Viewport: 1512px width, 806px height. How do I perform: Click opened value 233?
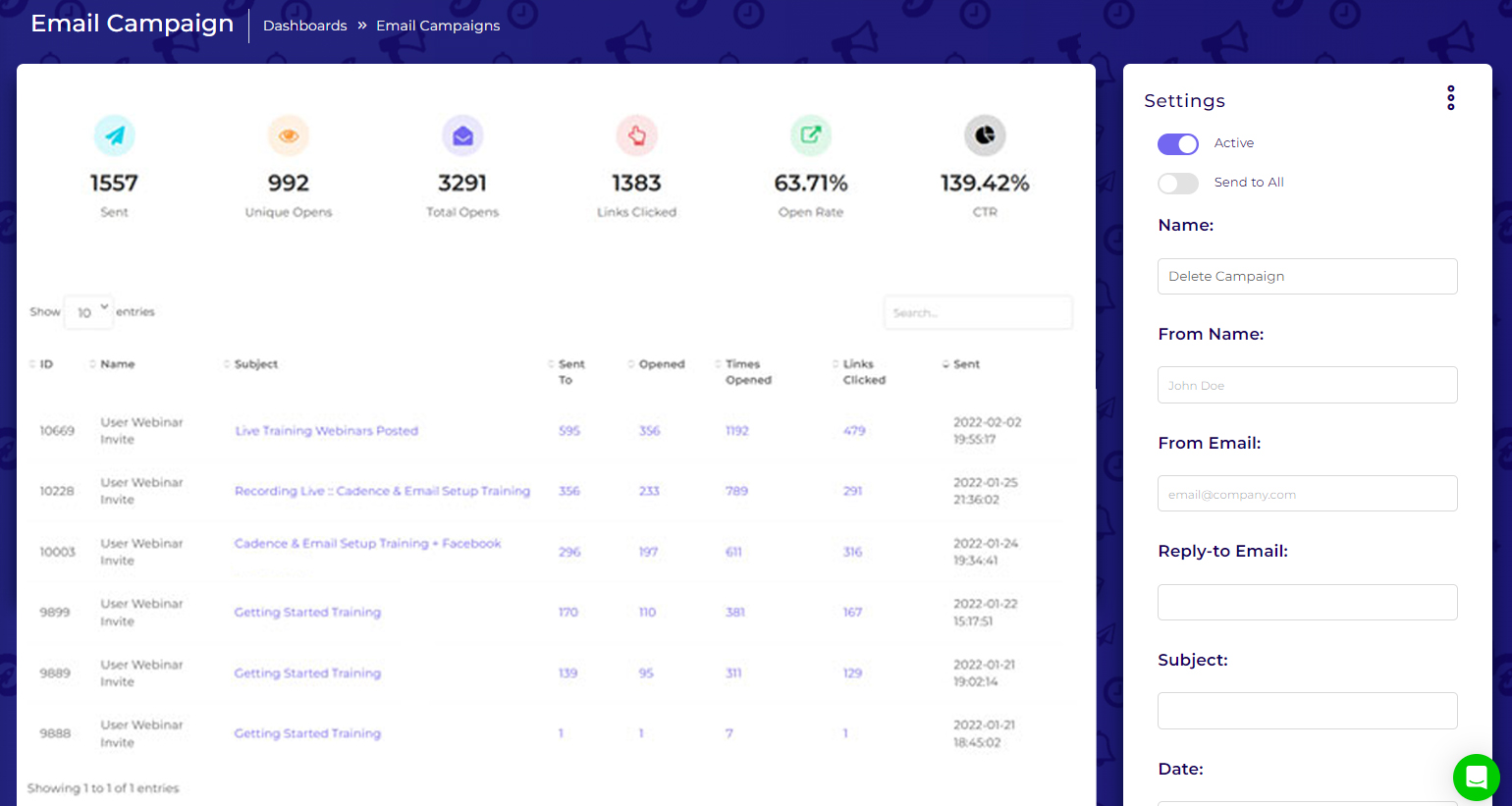point(649,491)
